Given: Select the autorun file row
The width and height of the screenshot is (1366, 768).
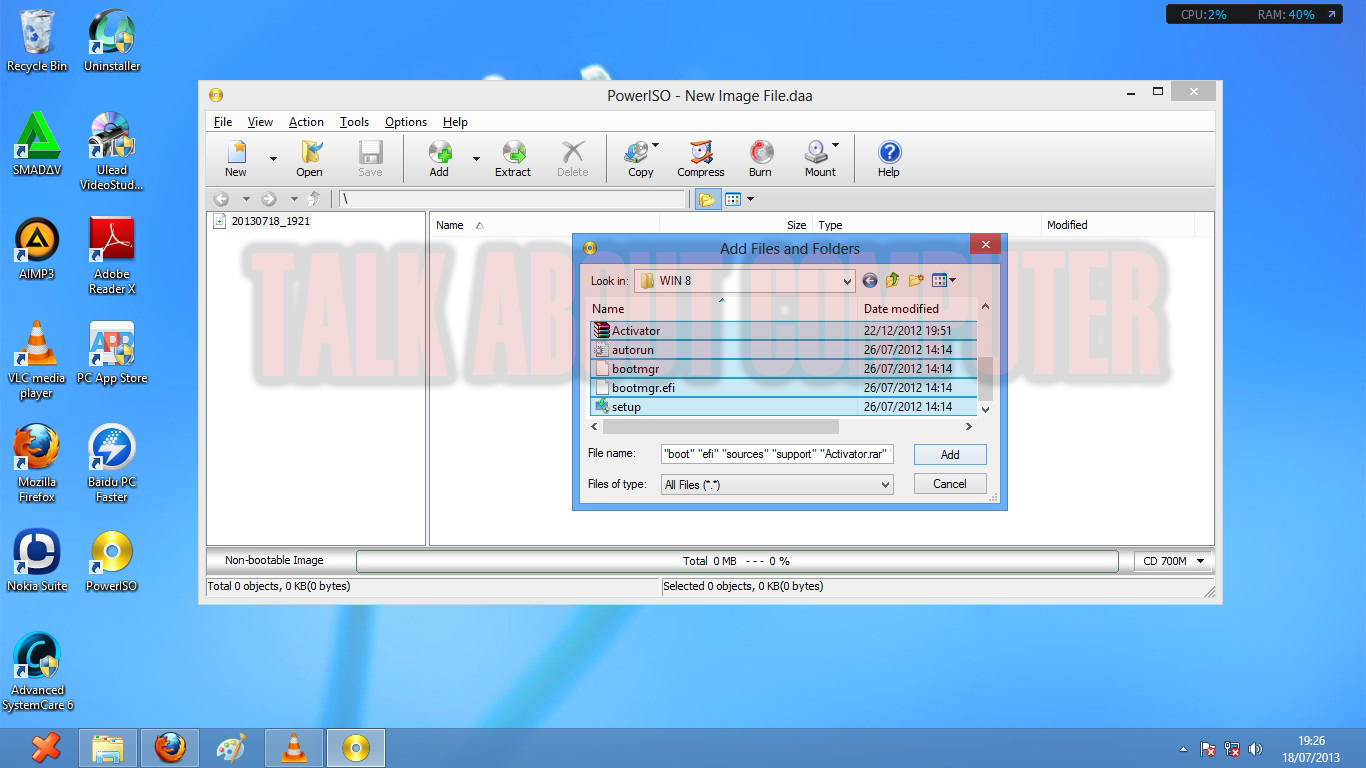Looking at the screenshot, I should pyautogui.click(x=783, y=350).
